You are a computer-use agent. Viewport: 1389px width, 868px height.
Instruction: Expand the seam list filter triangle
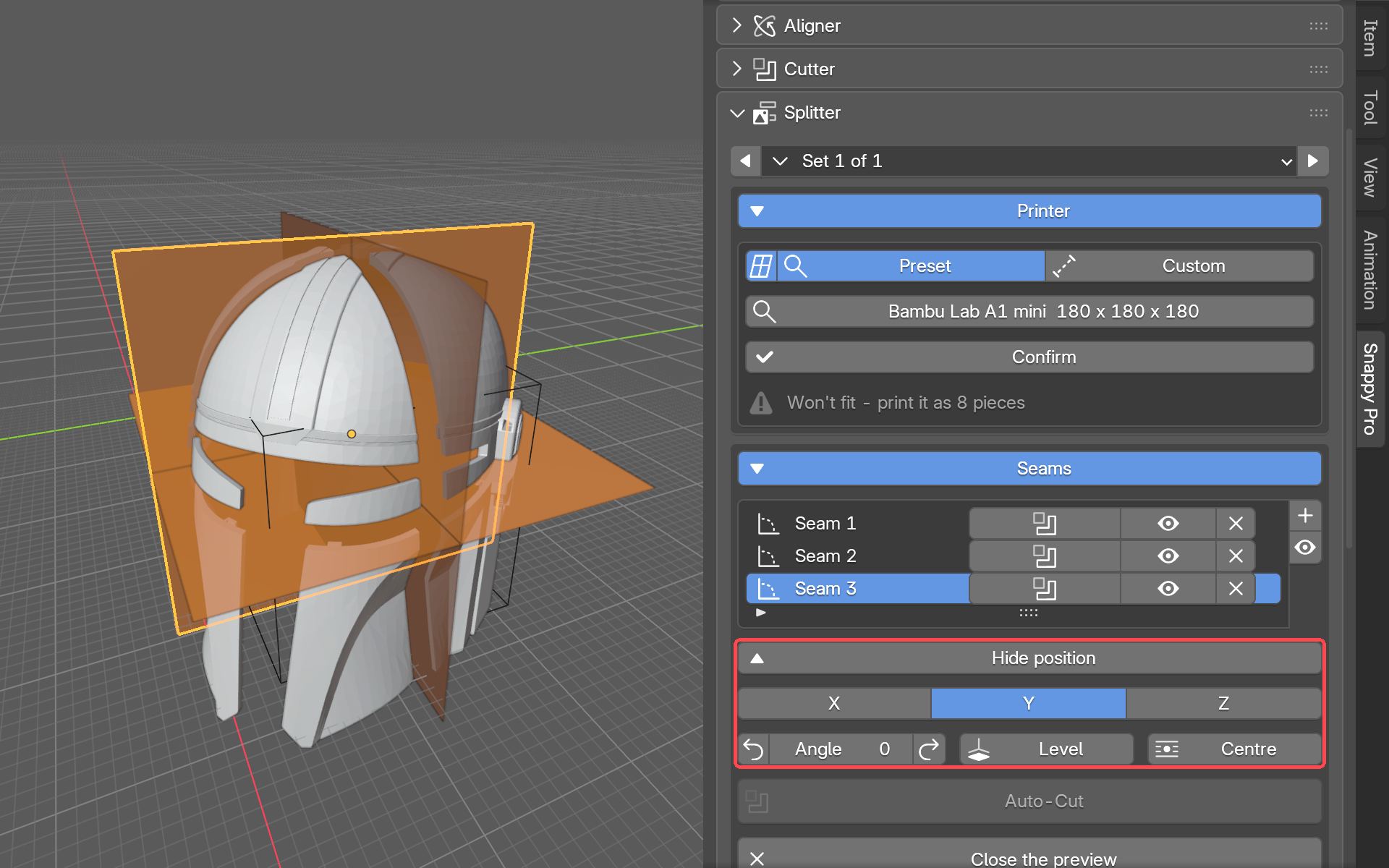click(761, 613)
